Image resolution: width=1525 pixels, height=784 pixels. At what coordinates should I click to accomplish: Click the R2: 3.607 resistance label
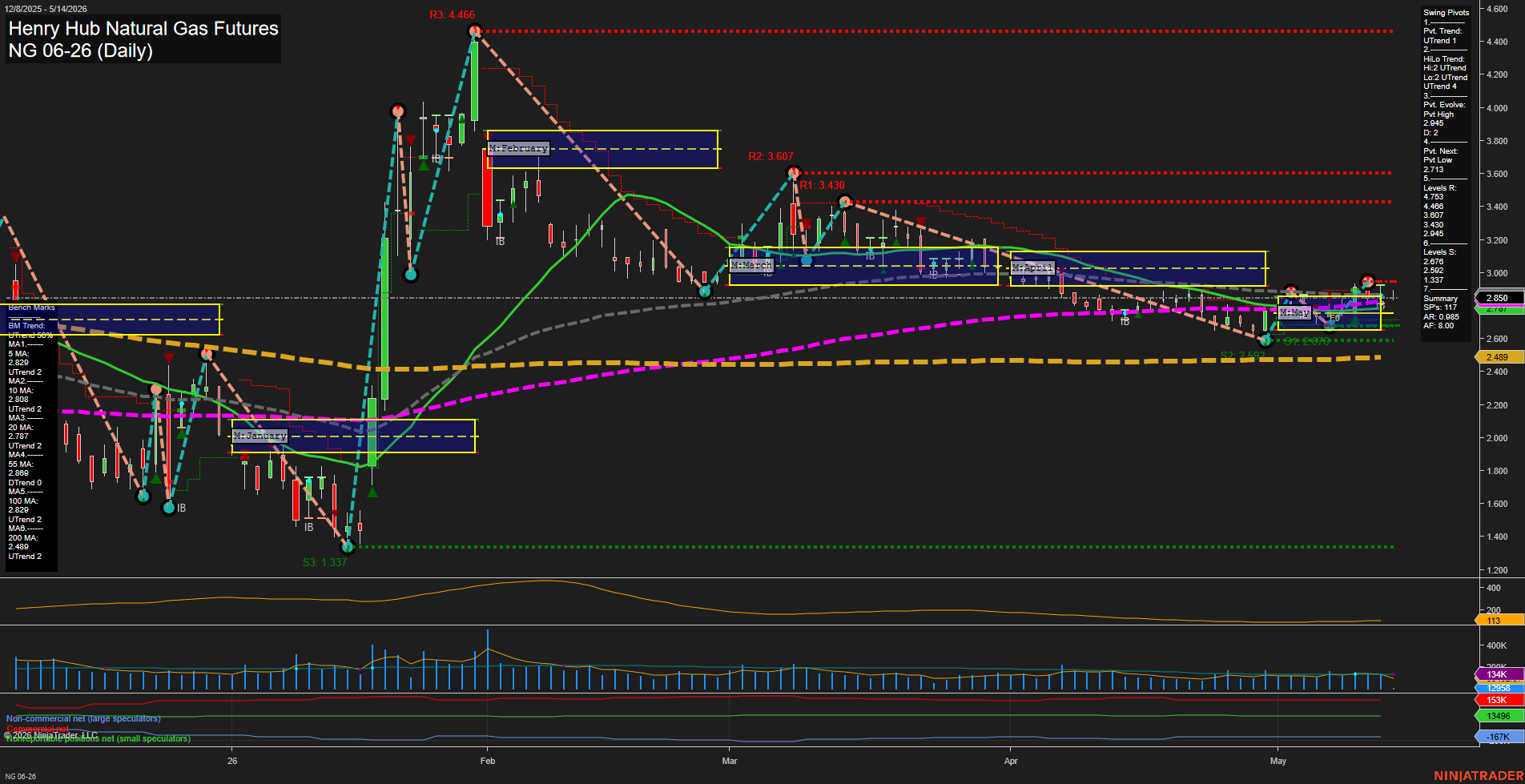(x=771, y=157)
